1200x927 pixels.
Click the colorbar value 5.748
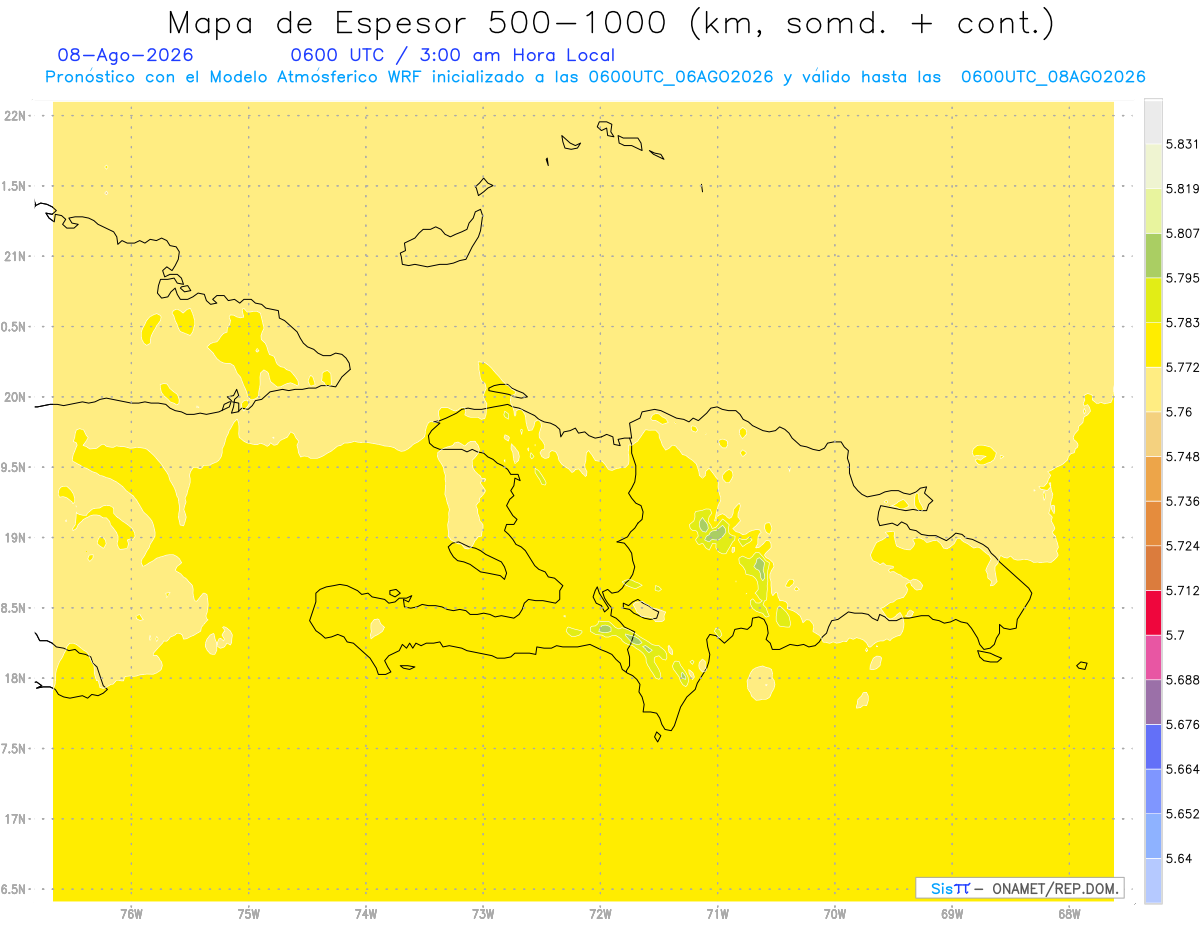pos(1183,456)
